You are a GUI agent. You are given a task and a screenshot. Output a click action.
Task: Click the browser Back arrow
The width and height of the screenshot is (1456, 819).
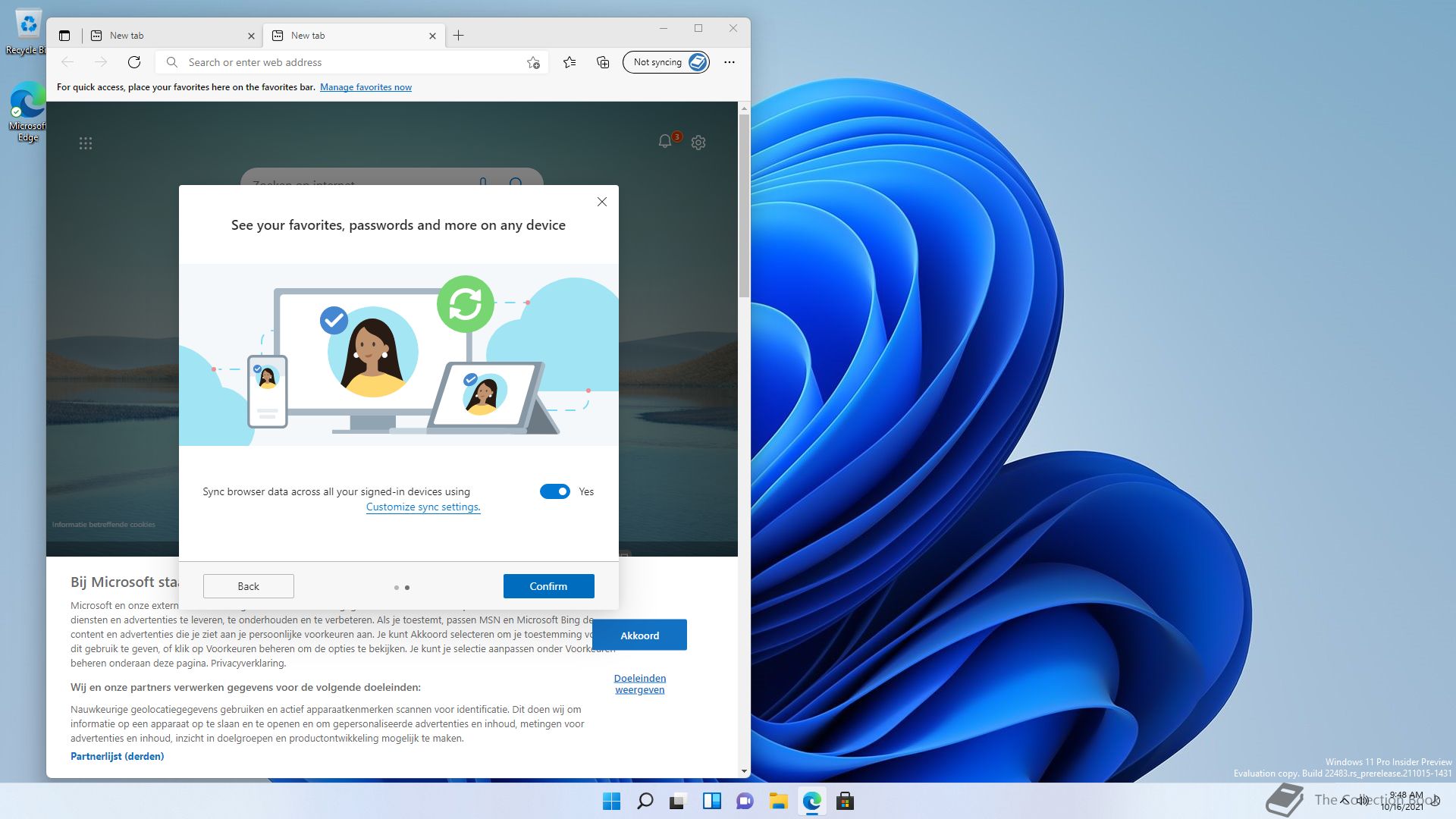pyautogui.click(x=67, y=62)
